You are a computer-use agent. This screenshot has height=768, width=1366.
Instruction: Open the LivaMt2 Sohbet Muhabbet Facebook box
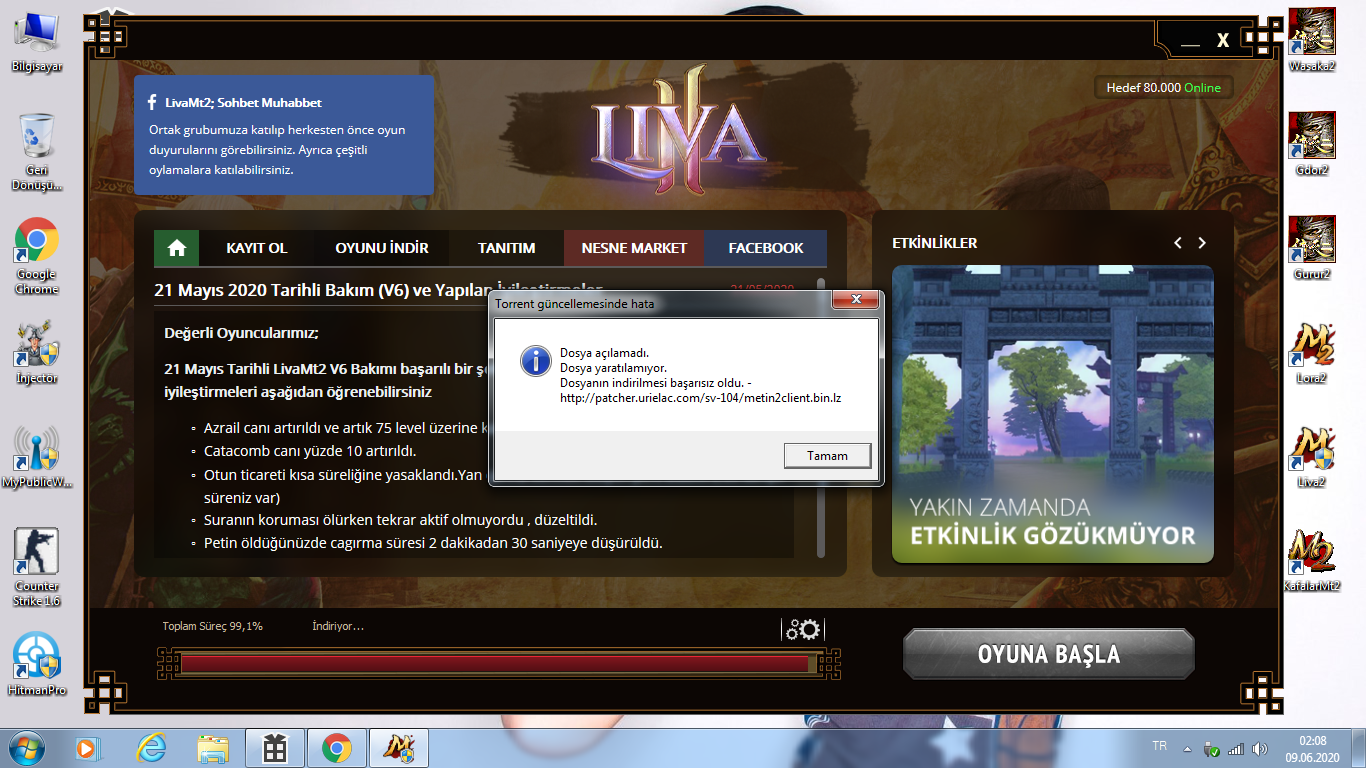pos(284,135)
